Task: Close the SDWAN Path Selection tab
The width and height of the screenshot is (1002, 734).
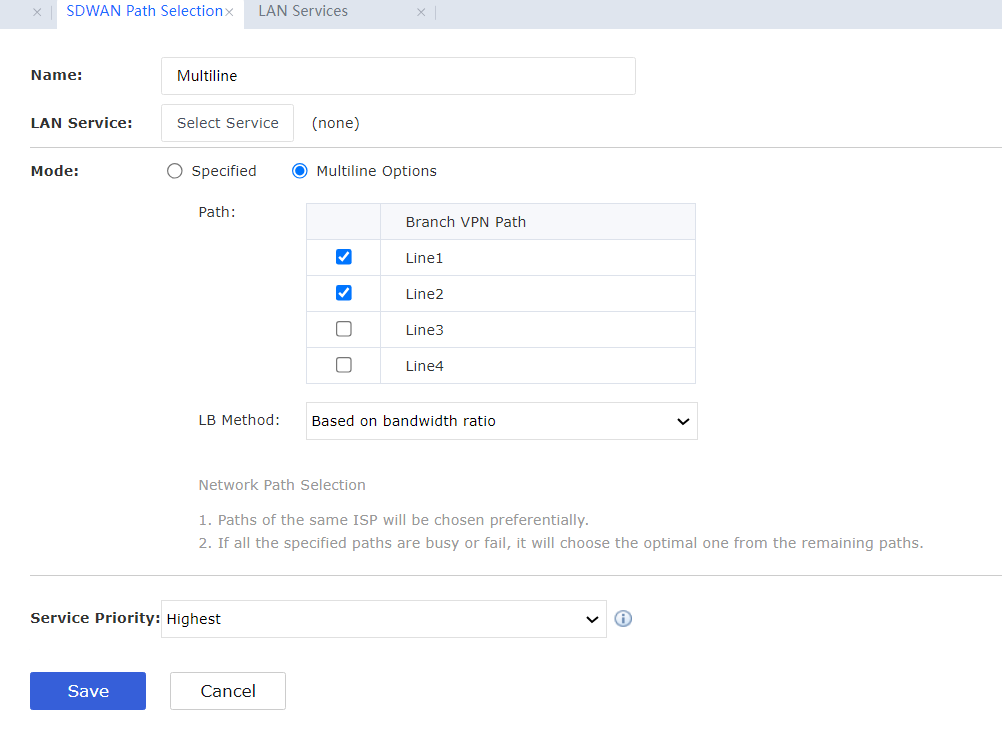Action: pyautogui.click(x=229, y=13)
